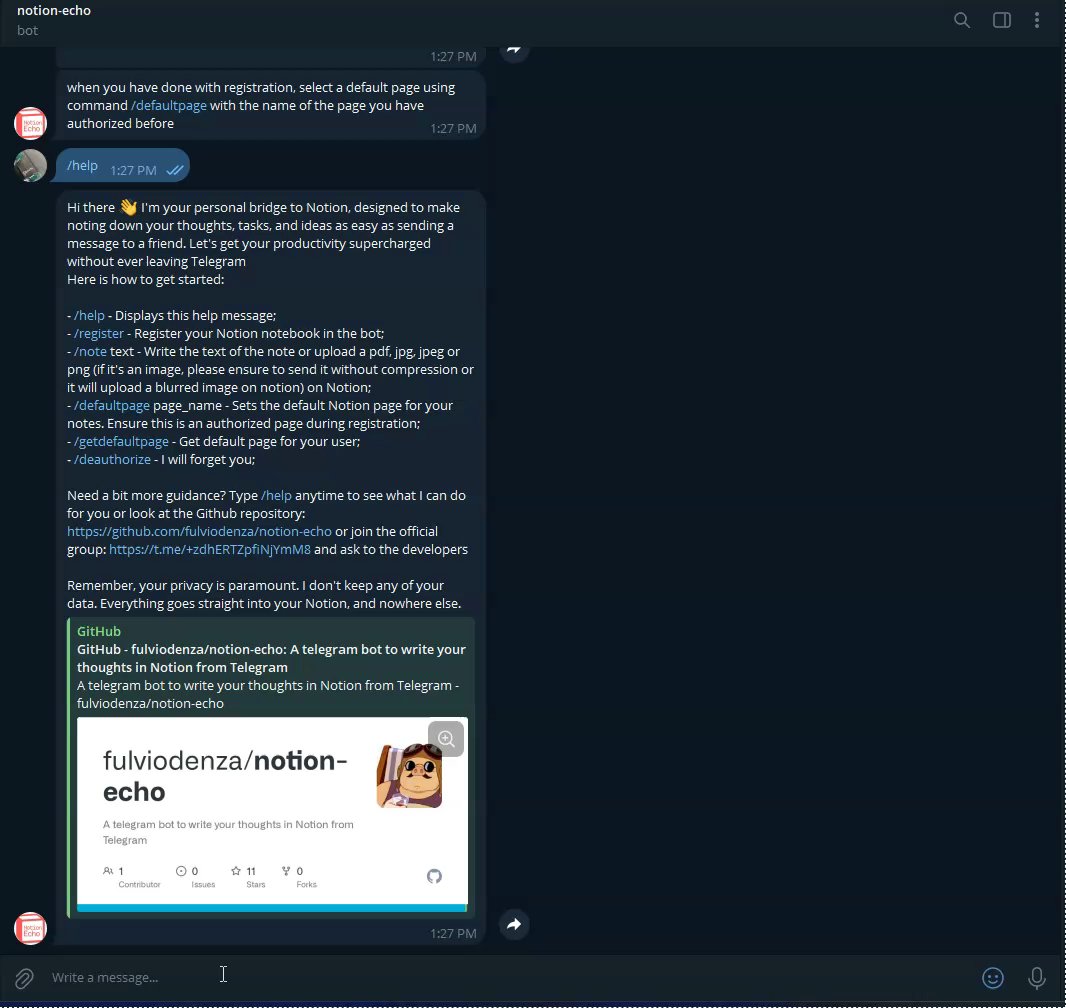Open the emoji picker smiley icon
The height and width of the screenshot is (1008, 1066).
tap(993, 977)
